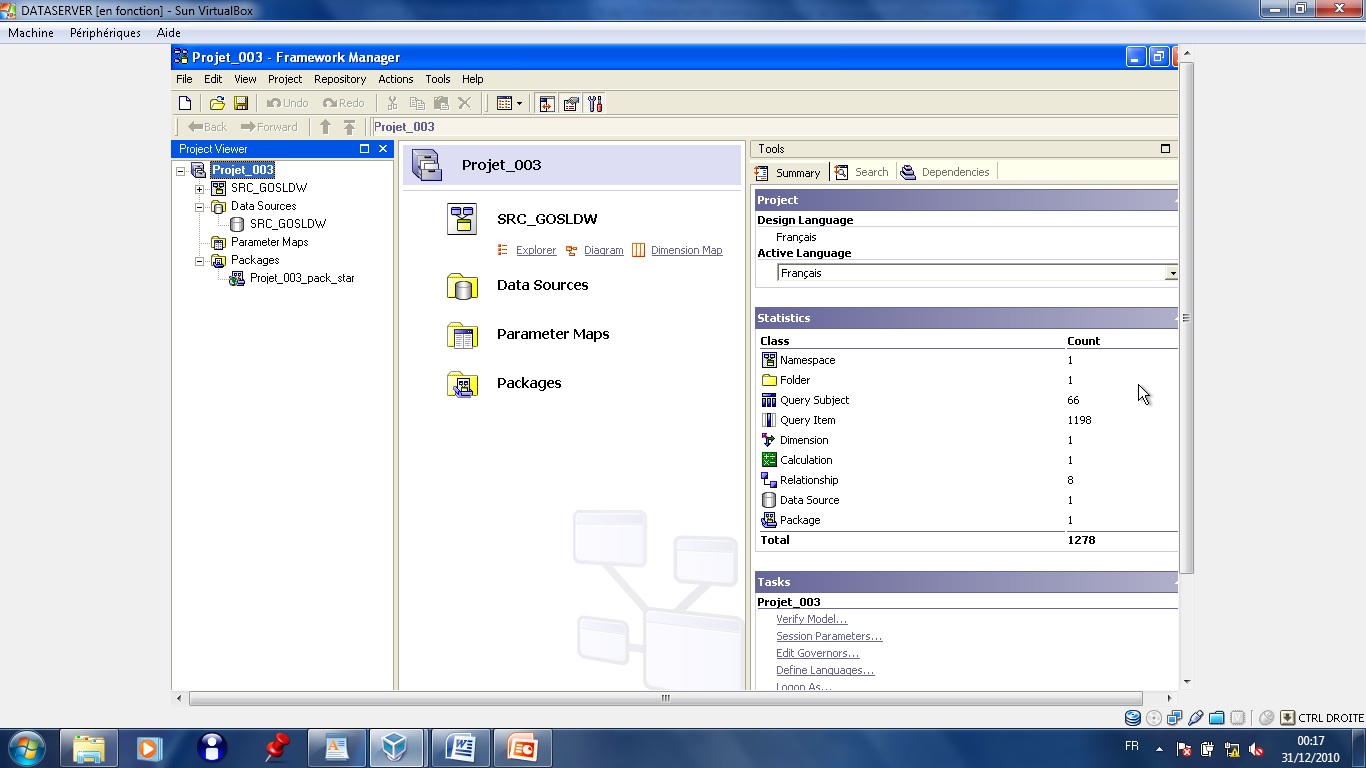The width and height of the screenshot is (1366, 768).
Task: Click the Query Subject count 66
Action: (1073, 400)
